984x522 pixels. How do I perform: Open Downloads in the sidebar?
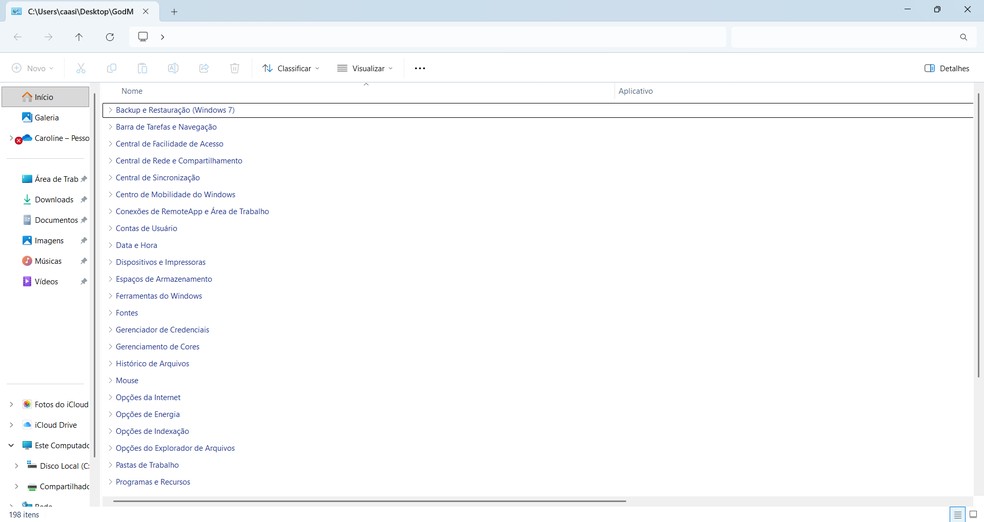click(53, 200)
